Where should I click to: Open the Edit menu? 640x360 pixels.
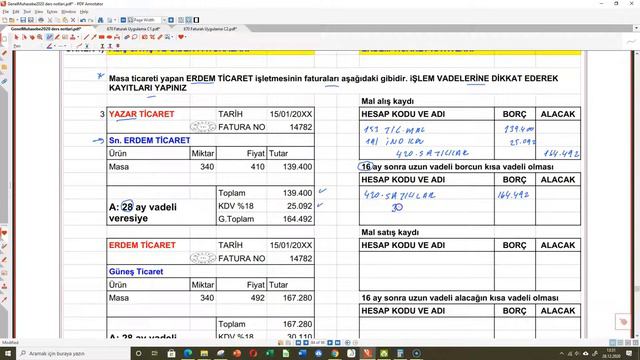coord(16,12)
